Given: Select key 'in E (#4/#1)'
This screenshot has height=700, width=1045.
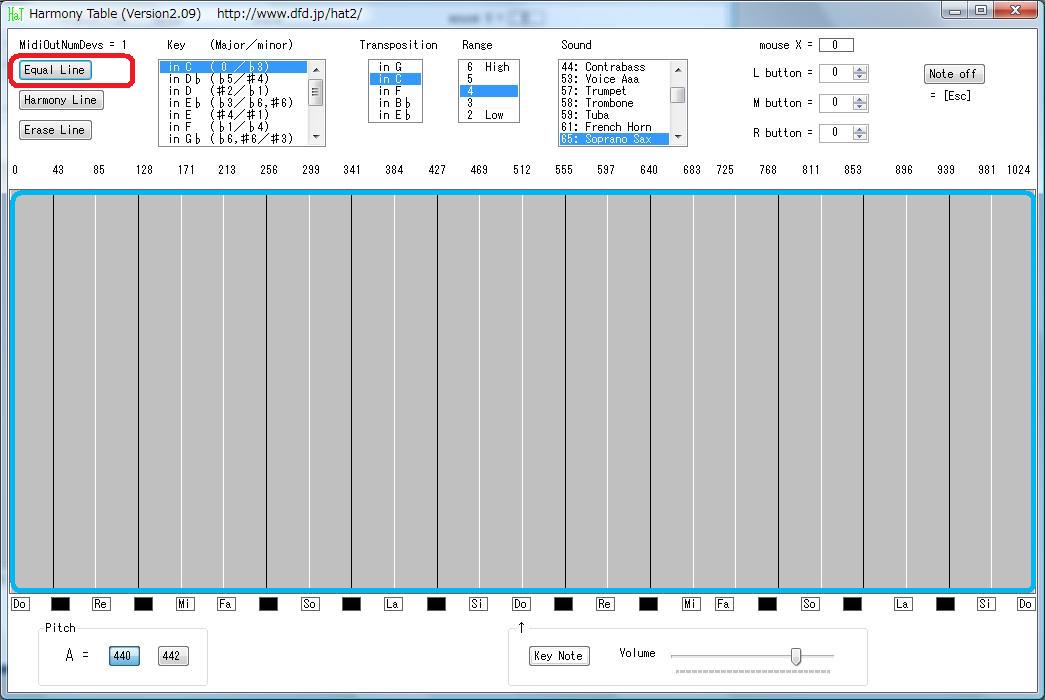Looking at the screenshot, I should (x=233, y=115).
